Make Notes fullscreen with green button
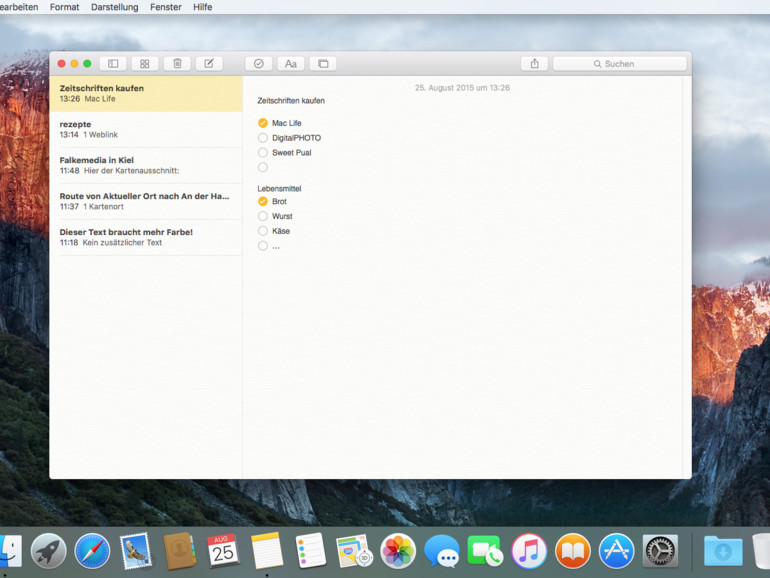The width and height of the screenshot is (770, 578). 87,63
